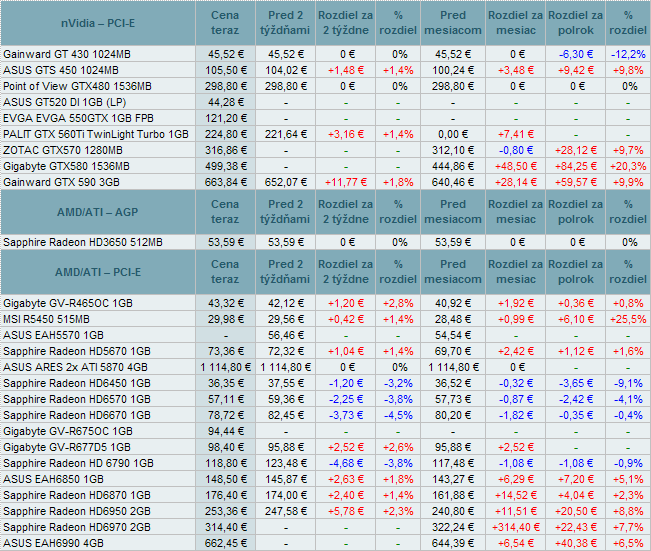Image resolution: width=651 pixels, height=551 pixels.
Task: Click the AMD/ATI – PCI-E section header
Action: pos(98,272)
